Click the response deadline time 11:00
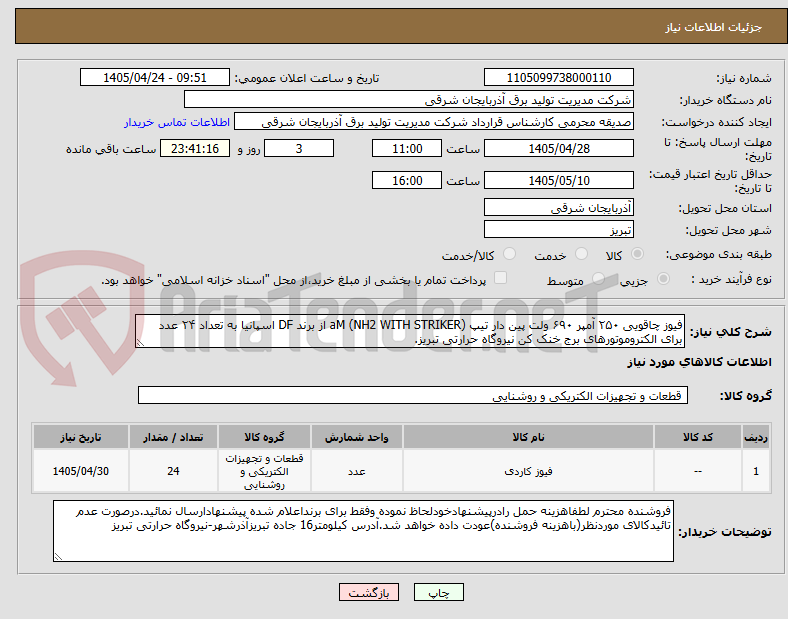 coord(407,148)
